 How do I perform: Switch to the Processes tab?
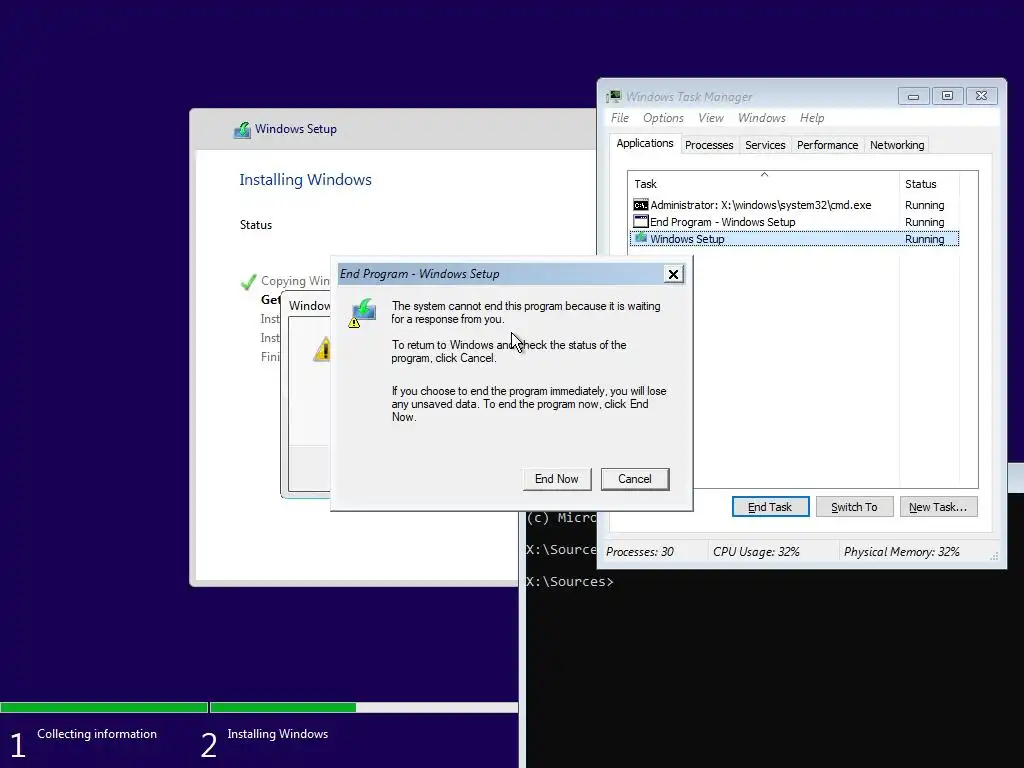pos(709,145)
